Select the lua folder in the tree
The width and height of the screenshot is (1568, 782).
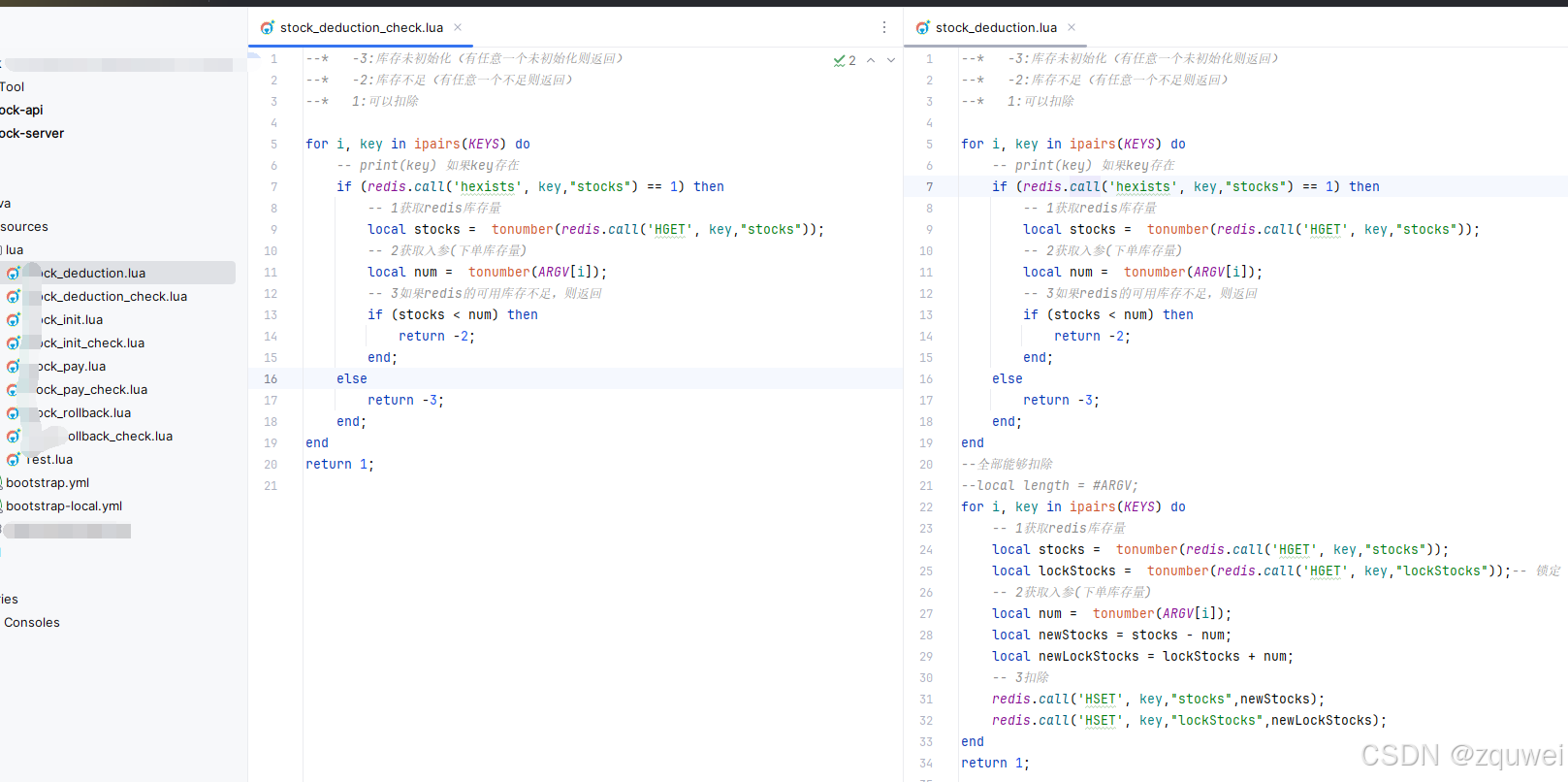pyautogui.click(x=14, y=250)
